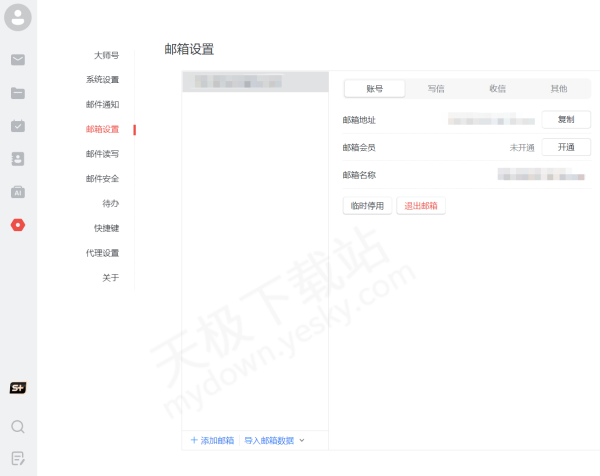The height and width of the screenshot is (476, 600).
Task: Switch to the 写信 tab
Action: (x=436, y=89)
